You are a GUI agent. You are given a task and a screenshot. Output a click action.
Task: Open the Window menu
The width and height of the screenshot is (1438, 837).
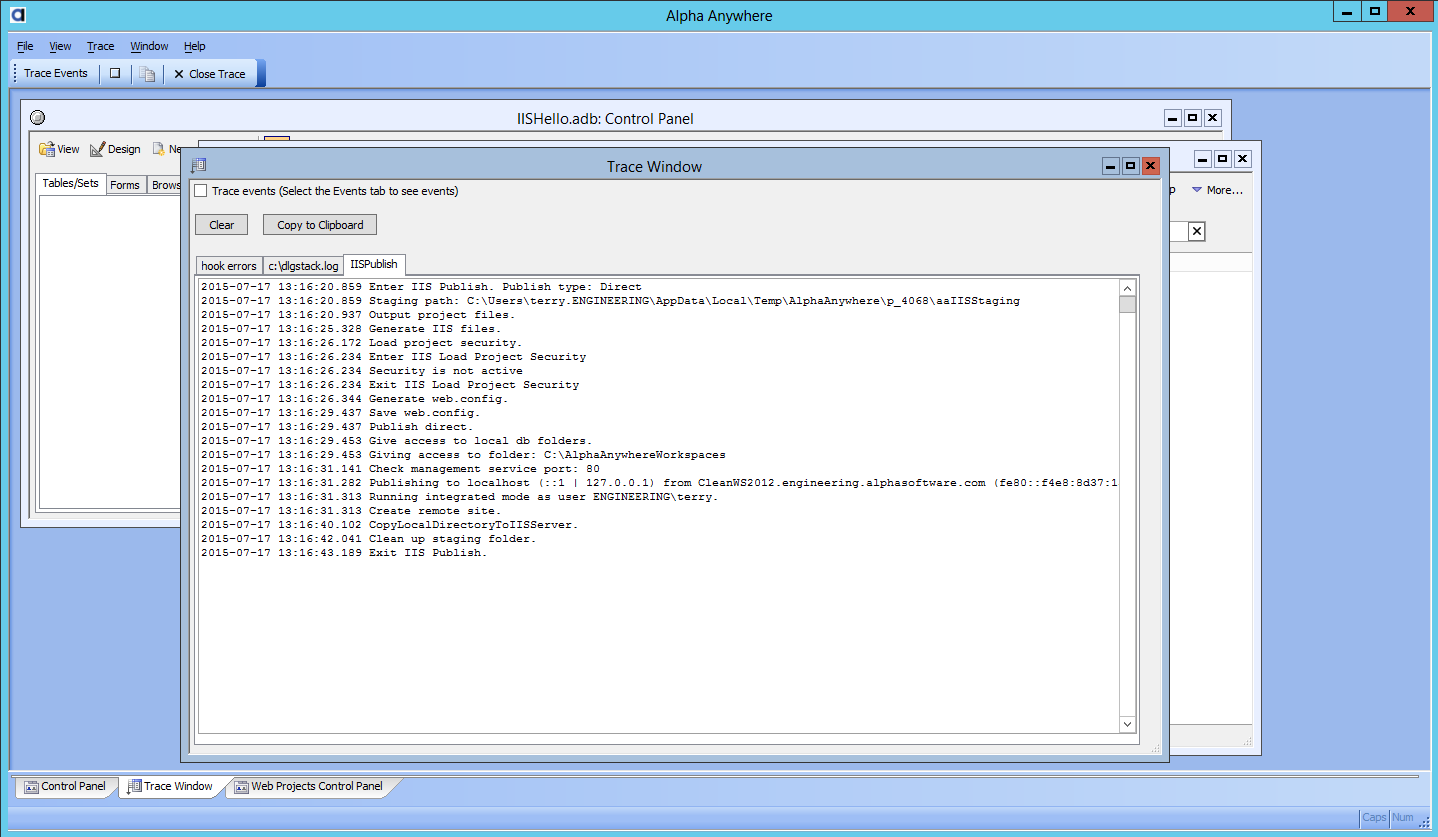point(149,46)
